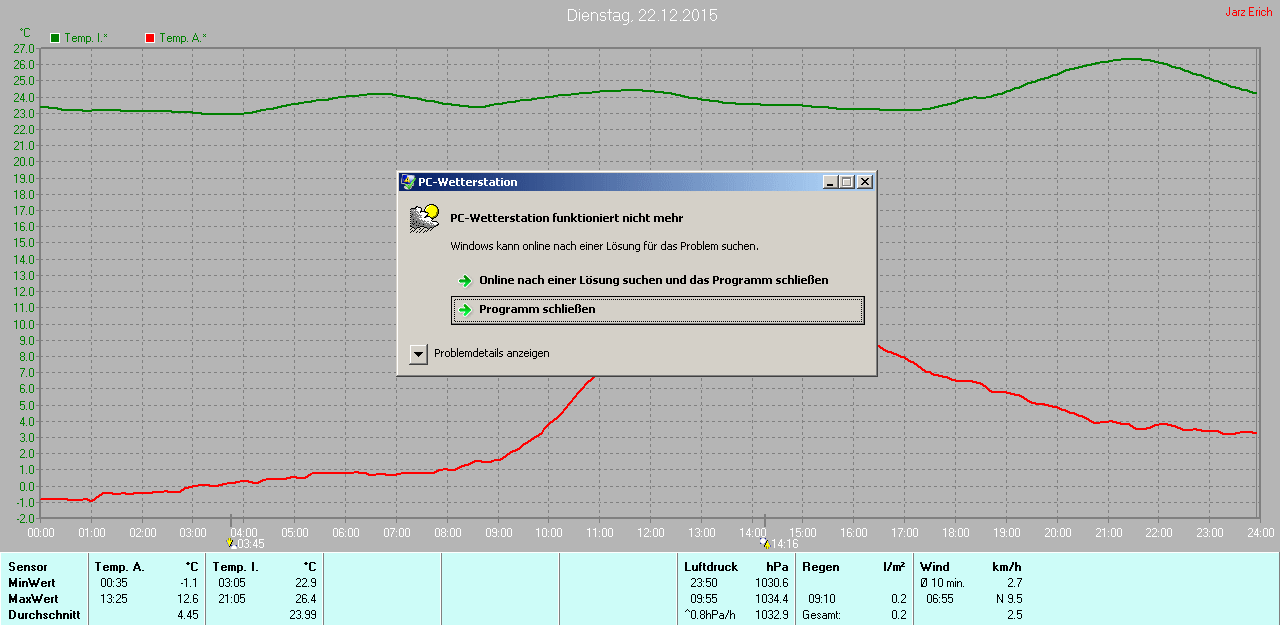Click the 12:00 label on time axis
Image resolution: width=1280 pixels, height=625 pixels.
[x=651, y=532]
